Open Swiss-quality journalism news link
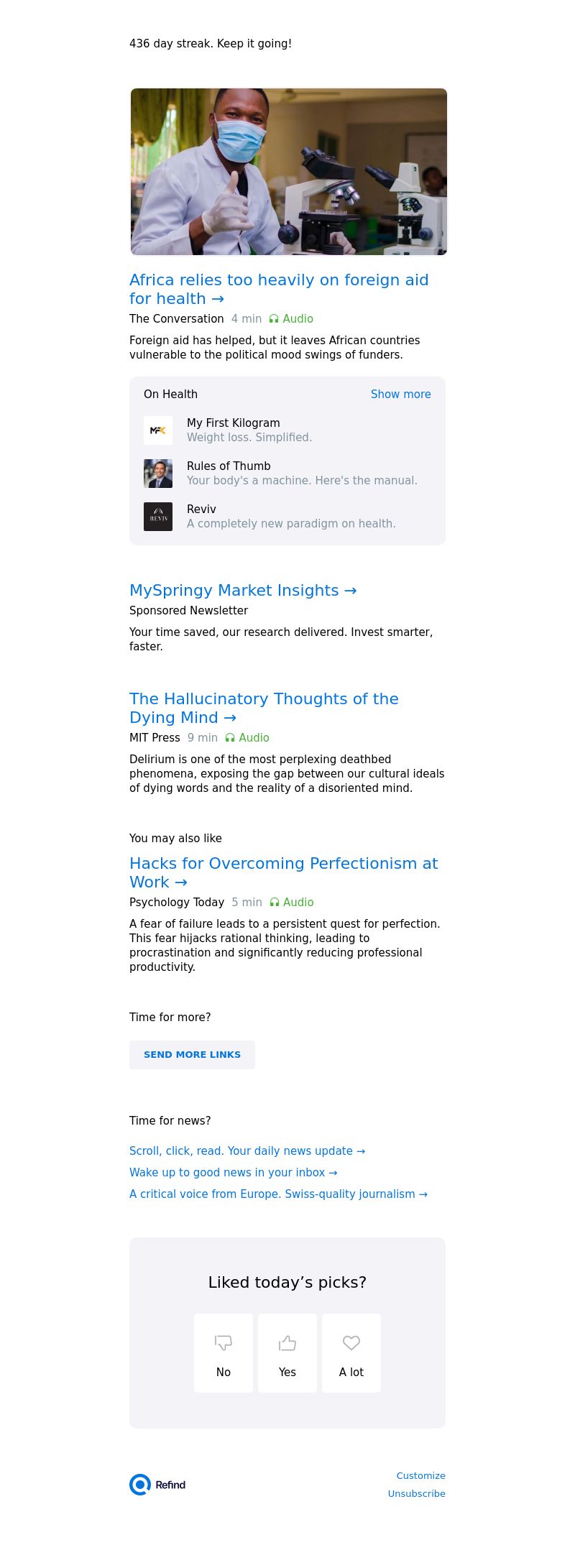Image resolution: width=575 pixels, height=1568 pixels. 278,1194
